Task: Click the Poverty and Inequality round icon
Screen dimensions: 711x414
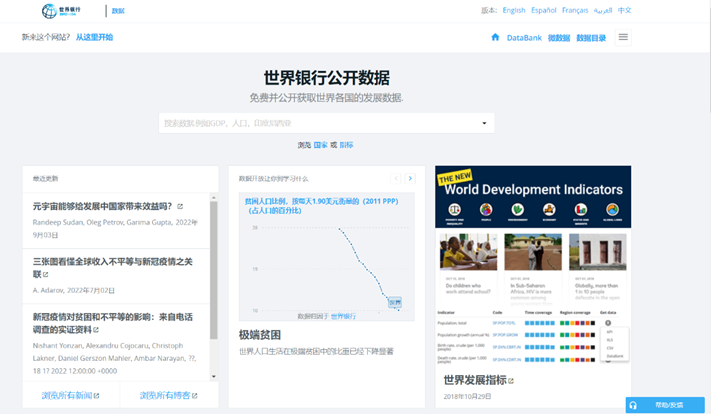Action: pos(454,209)
